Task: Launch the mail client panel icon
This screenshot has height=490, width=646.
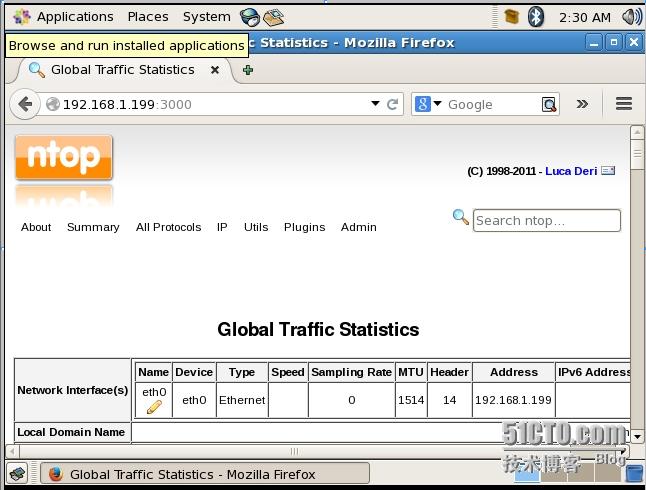Action: coord(274,17)
